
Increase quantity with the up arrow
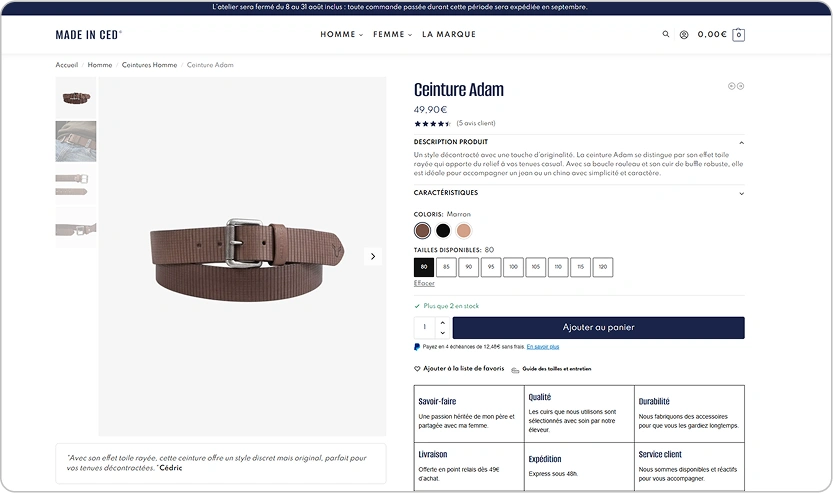[443, 322]
